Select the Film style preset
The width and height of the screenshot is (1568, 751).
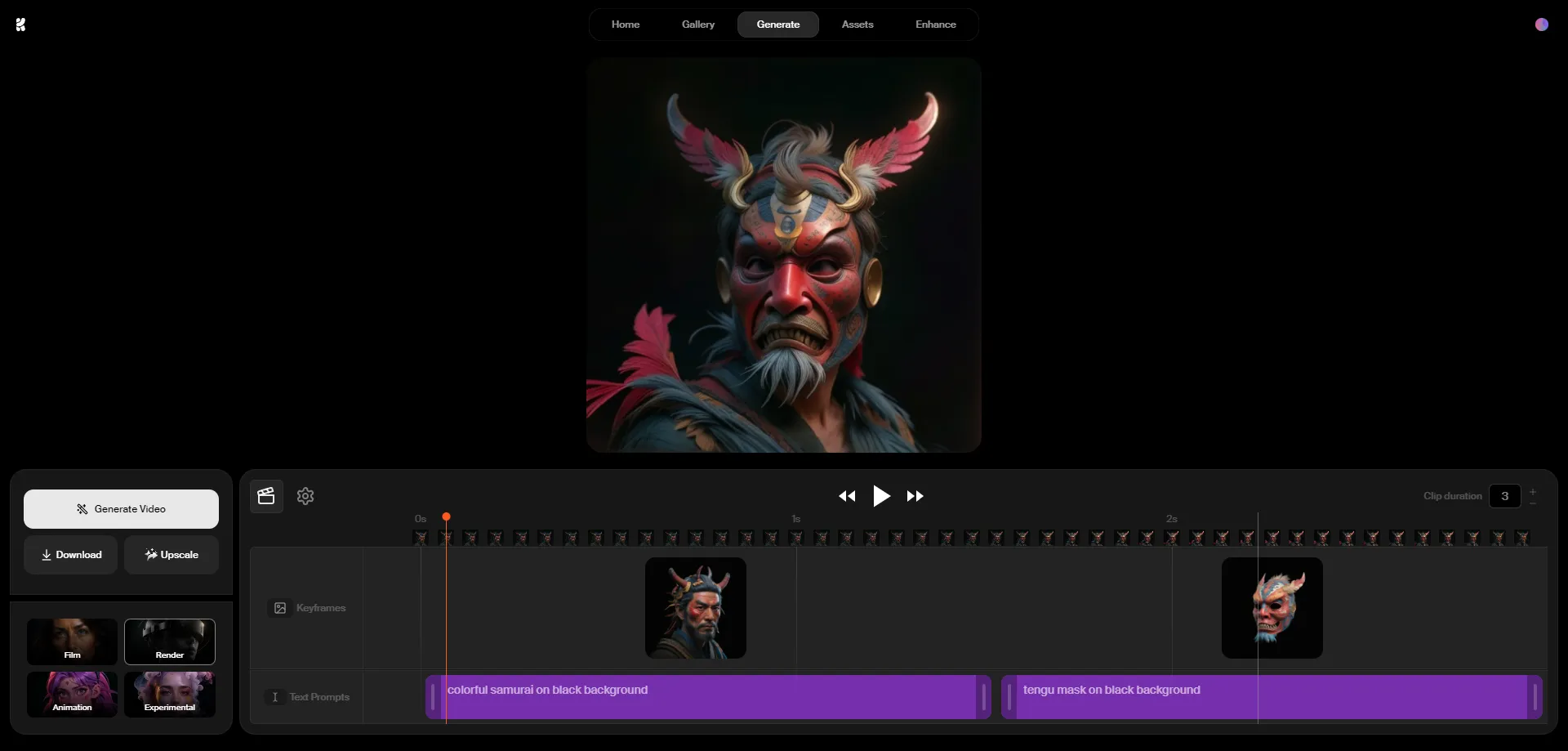point(73,641)
